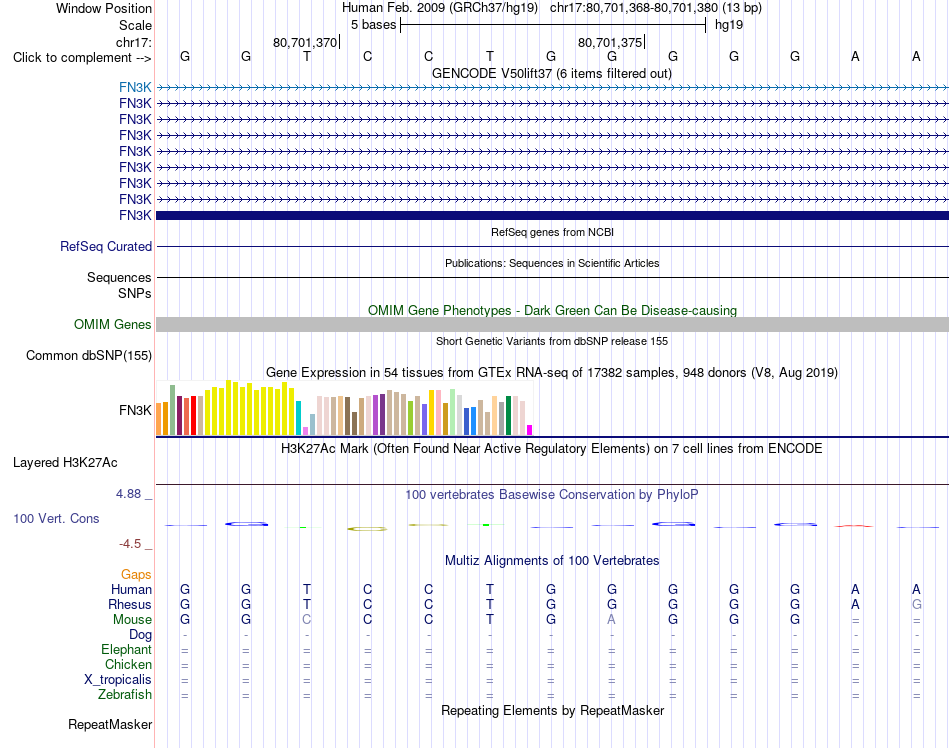Open GENCODE V50lift37 track title
This screenshot has height=748, width=950.
point(552,73)
